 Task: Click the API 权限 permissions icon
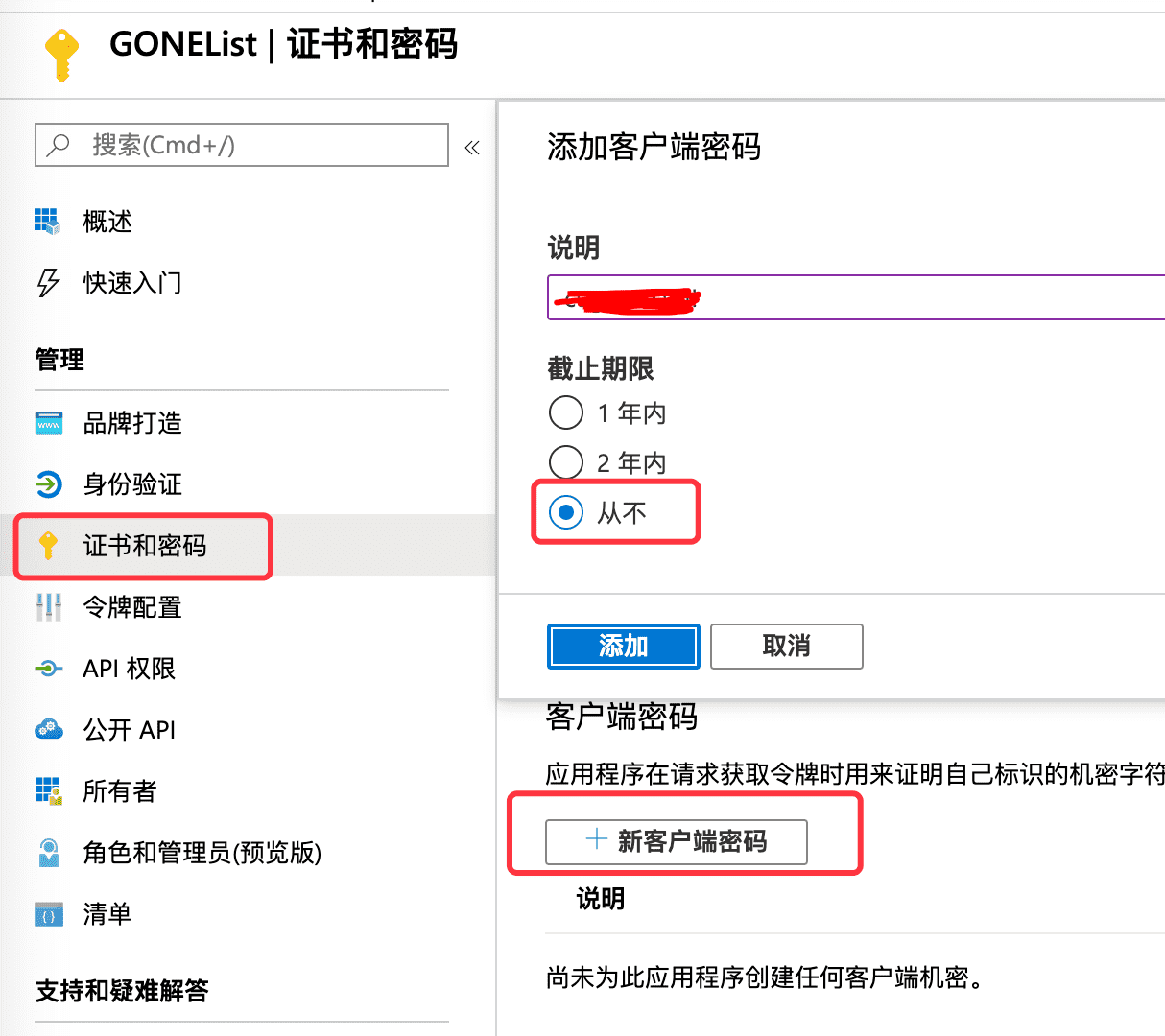pos(49,669)
